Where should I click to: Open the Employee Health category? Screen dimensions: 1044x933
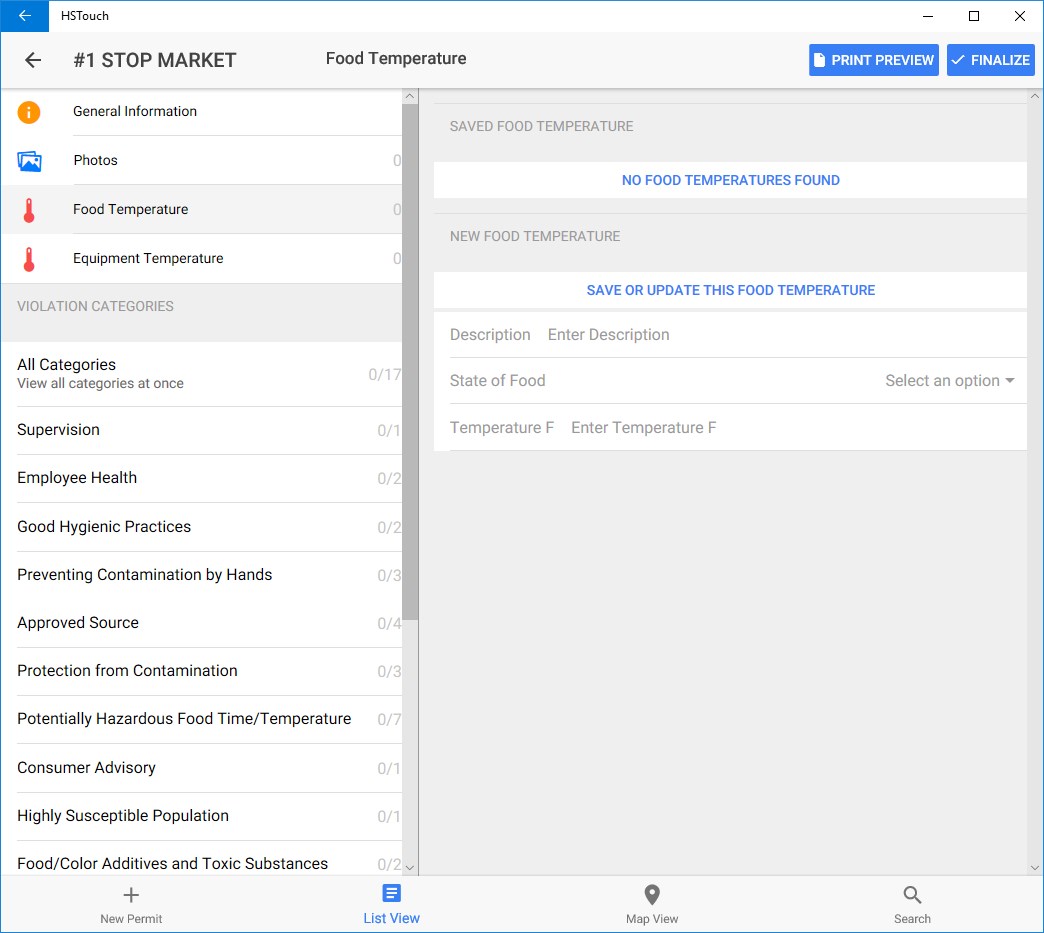click(x=201, y=478)
